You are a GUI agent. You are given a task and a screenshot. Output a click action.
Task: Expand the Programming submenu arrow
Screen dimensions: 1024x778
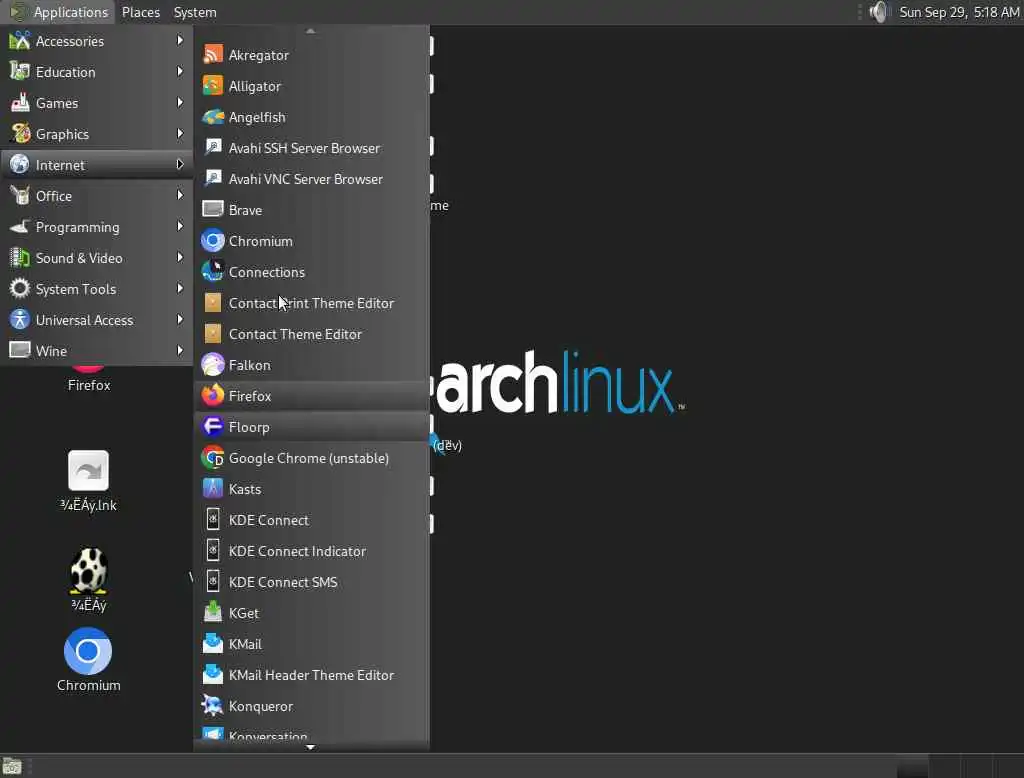click(x=180, y=226)
